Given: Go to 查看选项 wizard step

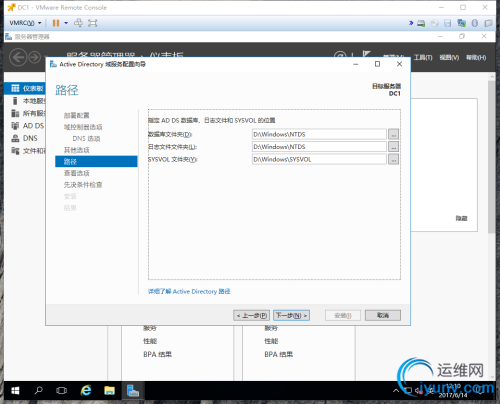Looking at the screenshot, I should click(x=77, y=173).
